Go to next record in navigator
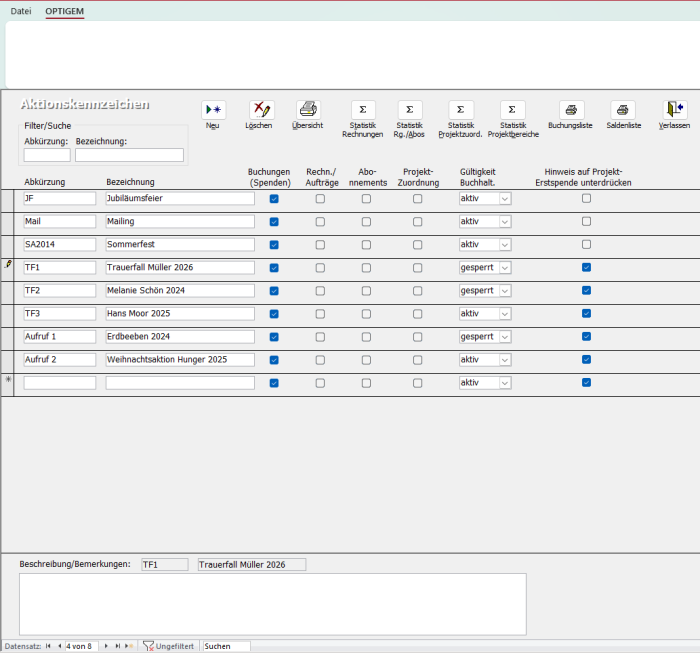Viewport: 700px width, 653px height. click(106, 647)
